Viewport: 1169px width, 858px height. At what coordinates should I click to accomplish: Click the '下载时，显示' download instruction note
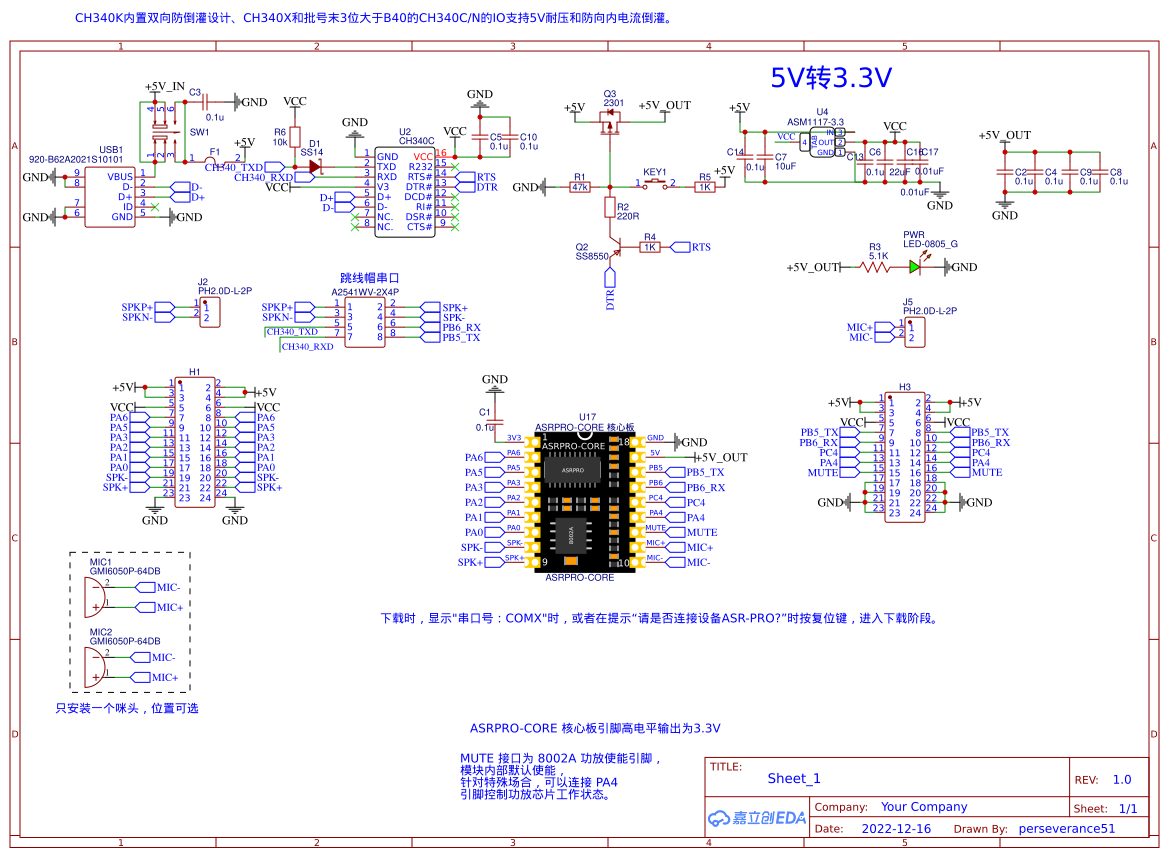(x=661, y=618)
